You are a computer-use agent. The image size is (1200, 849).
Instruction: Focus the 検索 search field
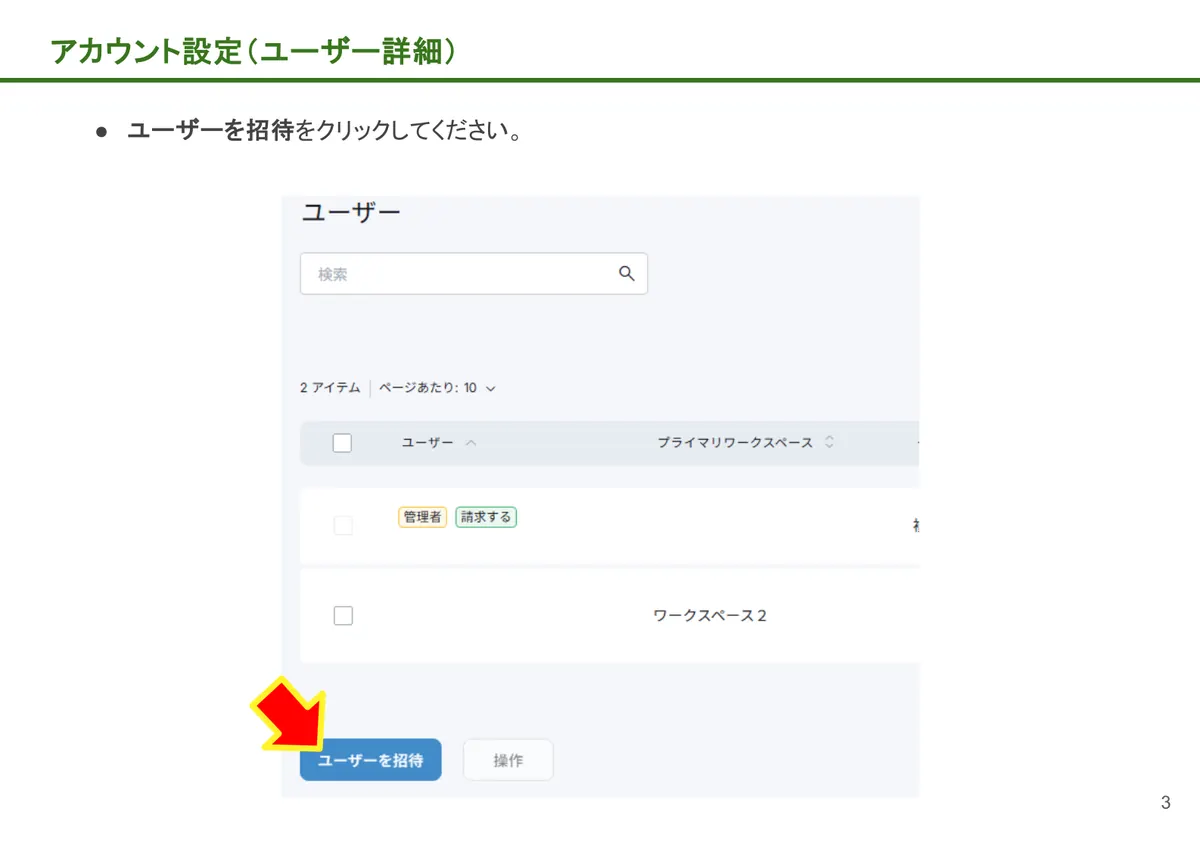tap(473, 274)
